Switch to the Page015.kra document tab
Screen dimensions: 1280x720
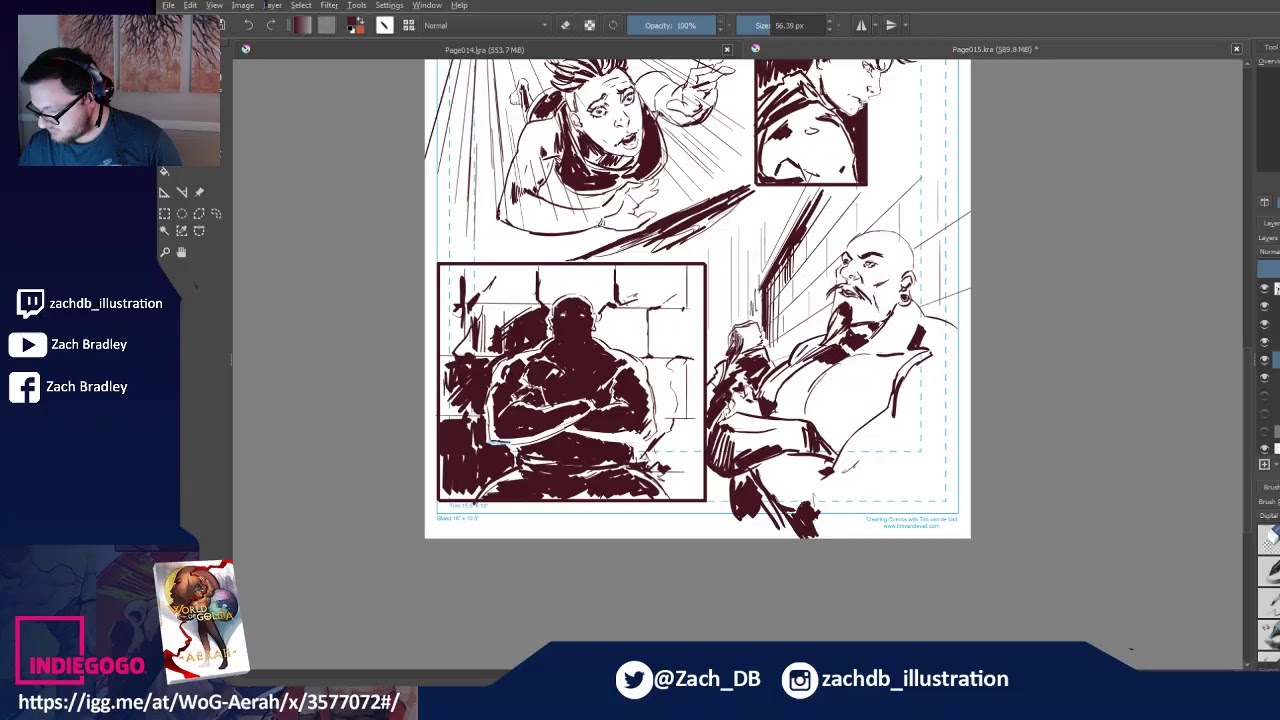pos(993,49)
